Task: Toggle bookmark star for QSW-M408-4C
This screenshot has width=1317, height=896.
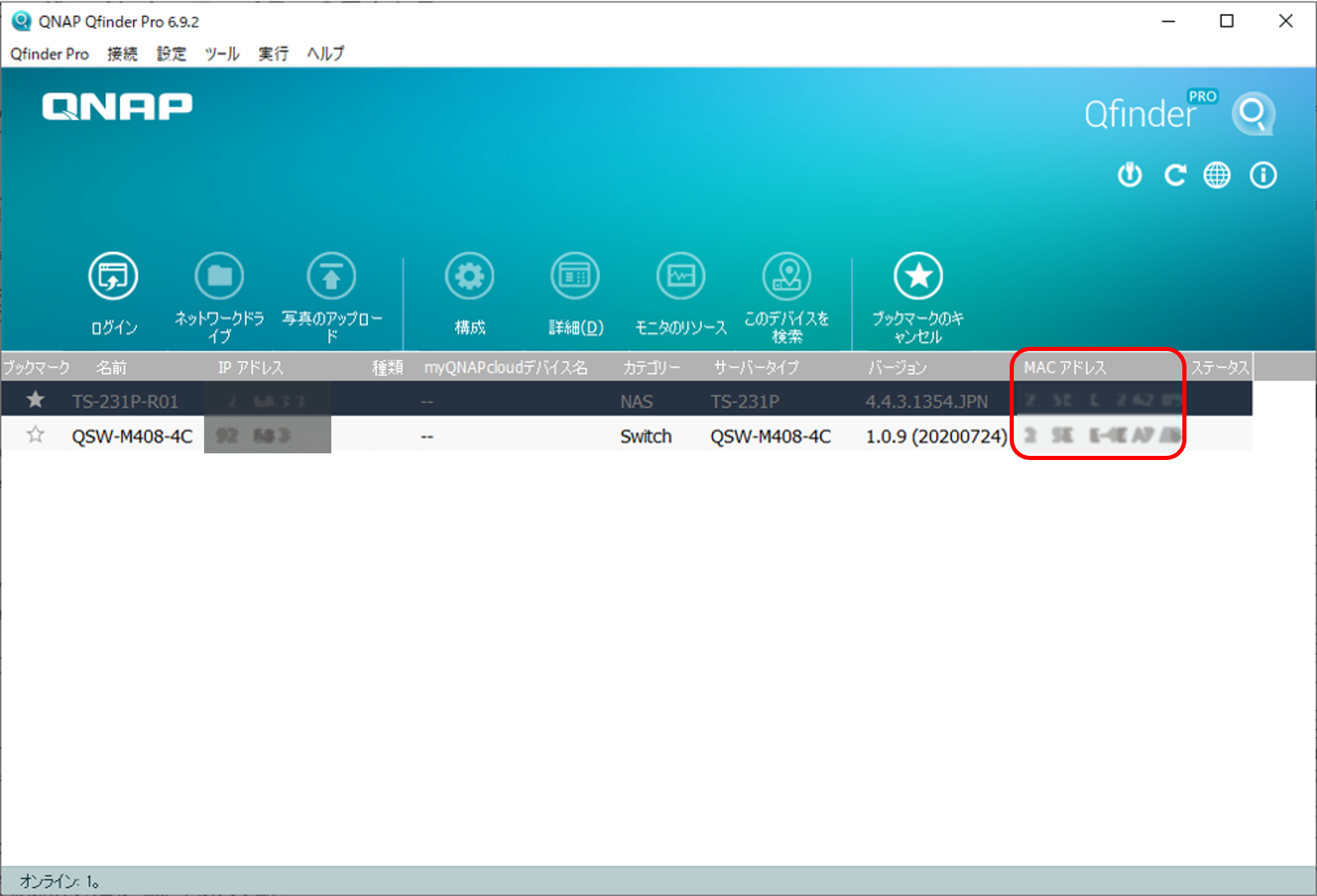Action: 35,434
